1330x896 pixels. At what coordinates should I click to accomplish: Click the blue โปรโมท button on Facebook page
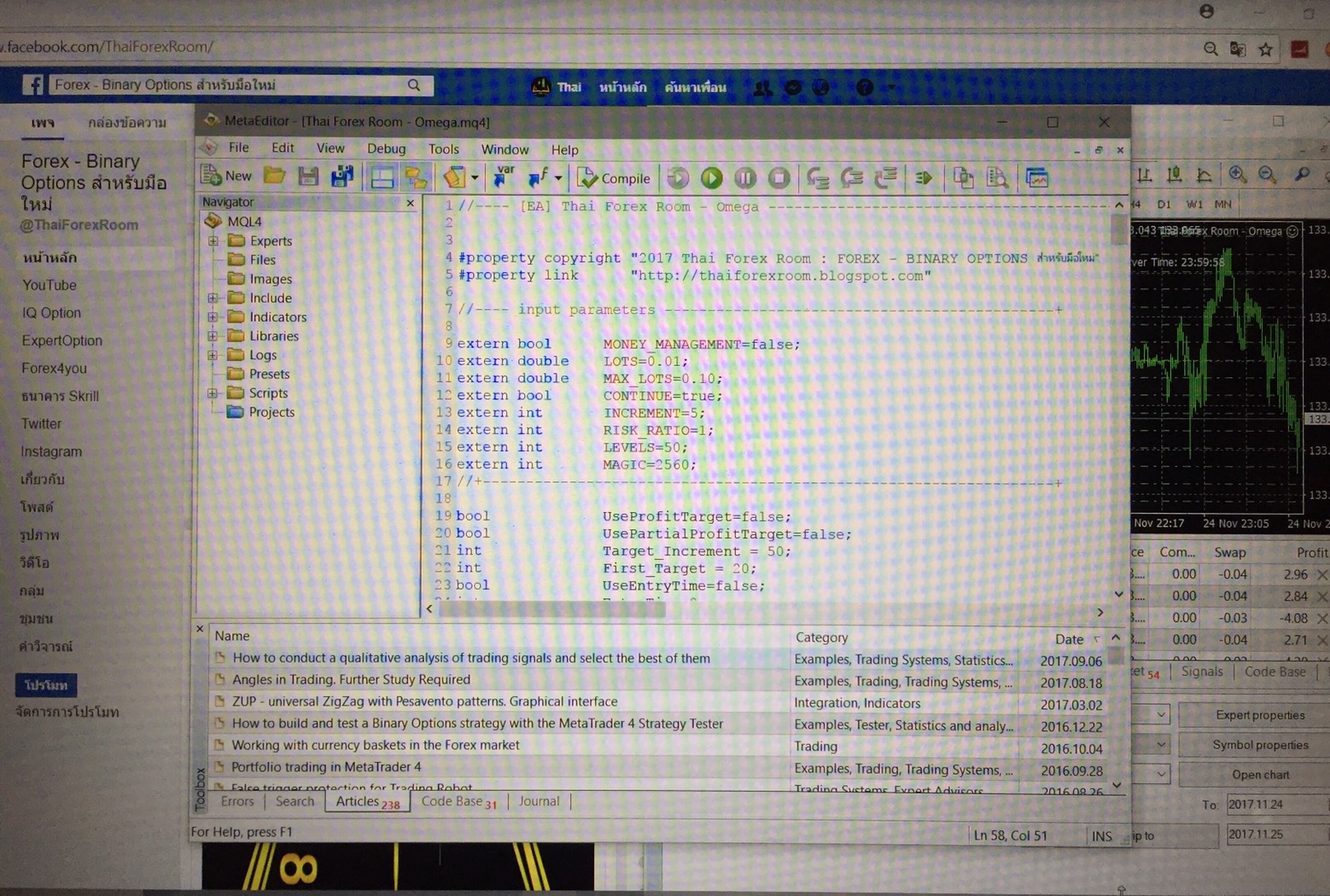point(46,685)
